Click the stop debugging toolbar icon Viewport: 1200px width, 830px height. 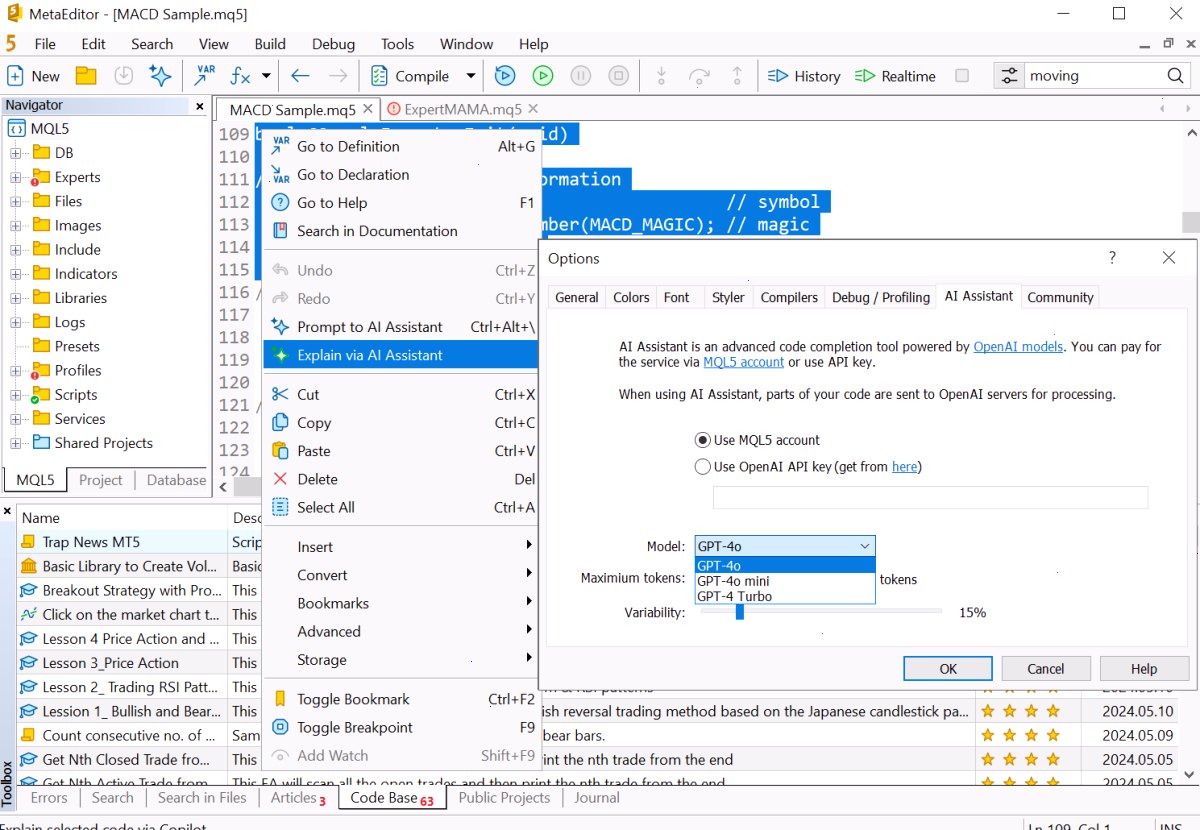click(619, 76)
